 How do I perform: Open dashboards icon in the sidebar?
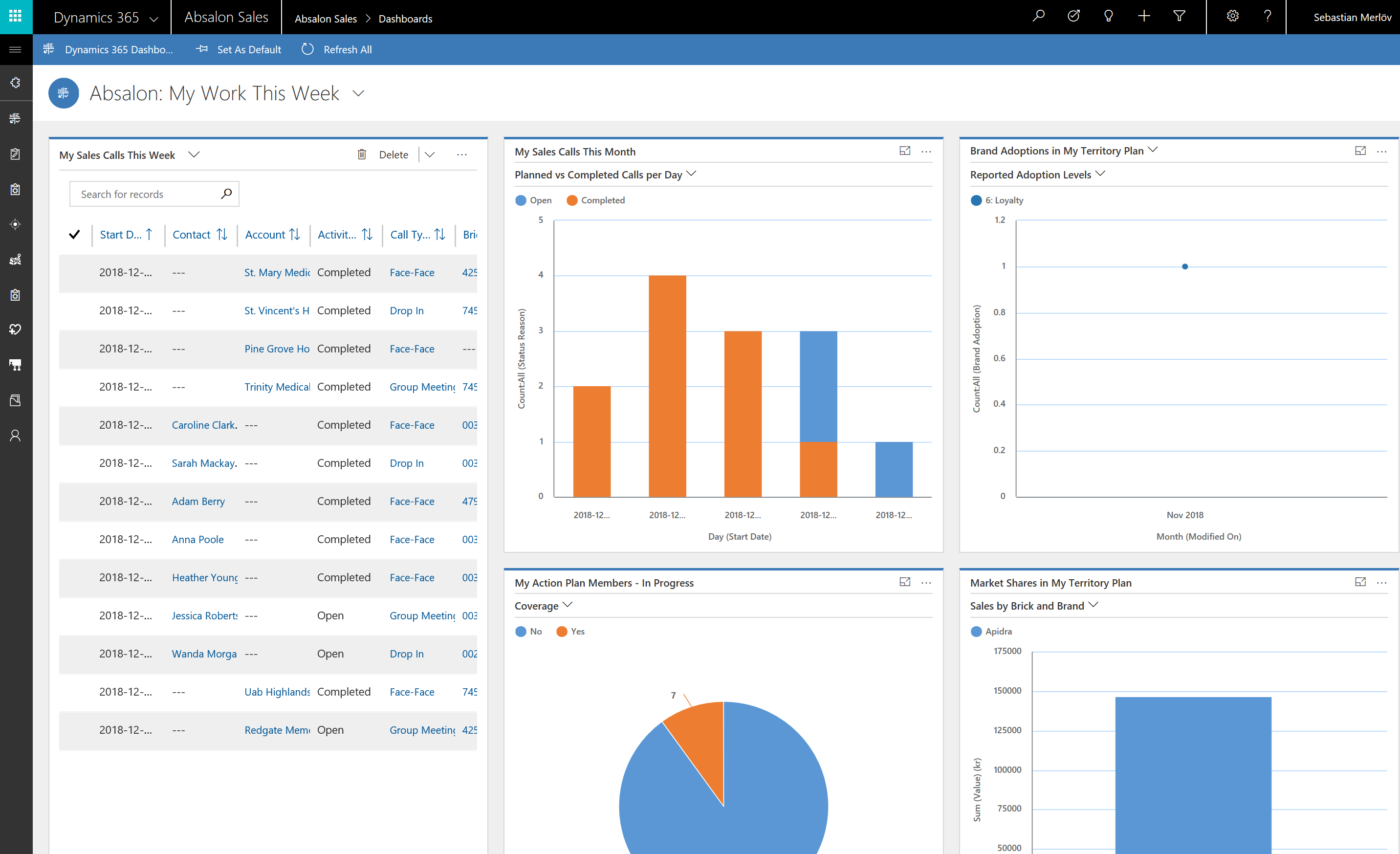pos(16,118)
